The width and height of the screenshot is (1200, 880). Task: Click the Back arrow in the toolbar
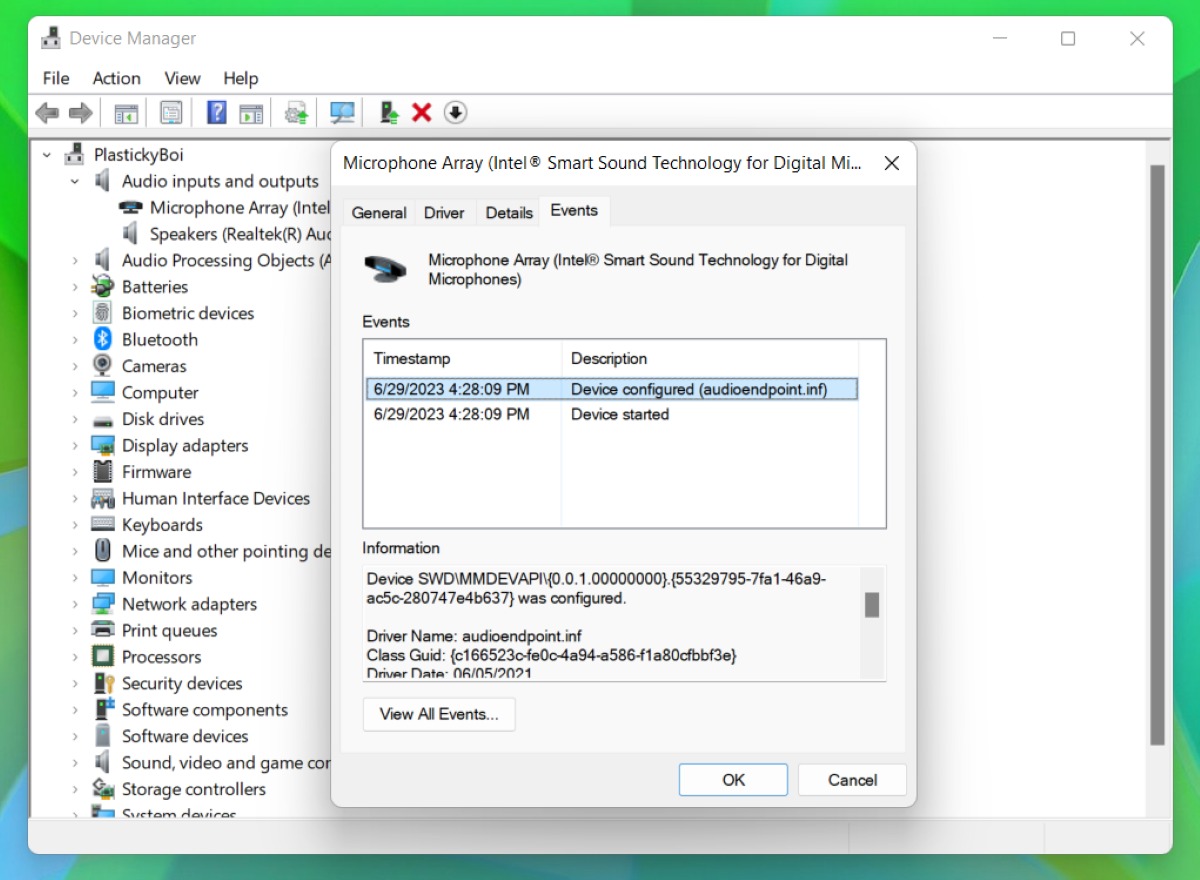pyautogui.click(x=47, y=113)
